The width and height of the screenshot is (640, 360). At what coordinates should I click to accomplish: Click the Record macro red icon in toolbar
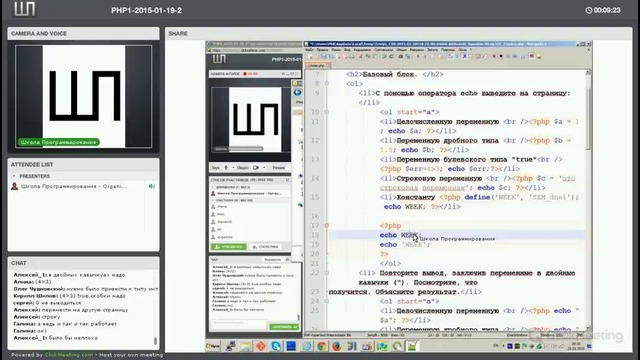pos(494,56)
